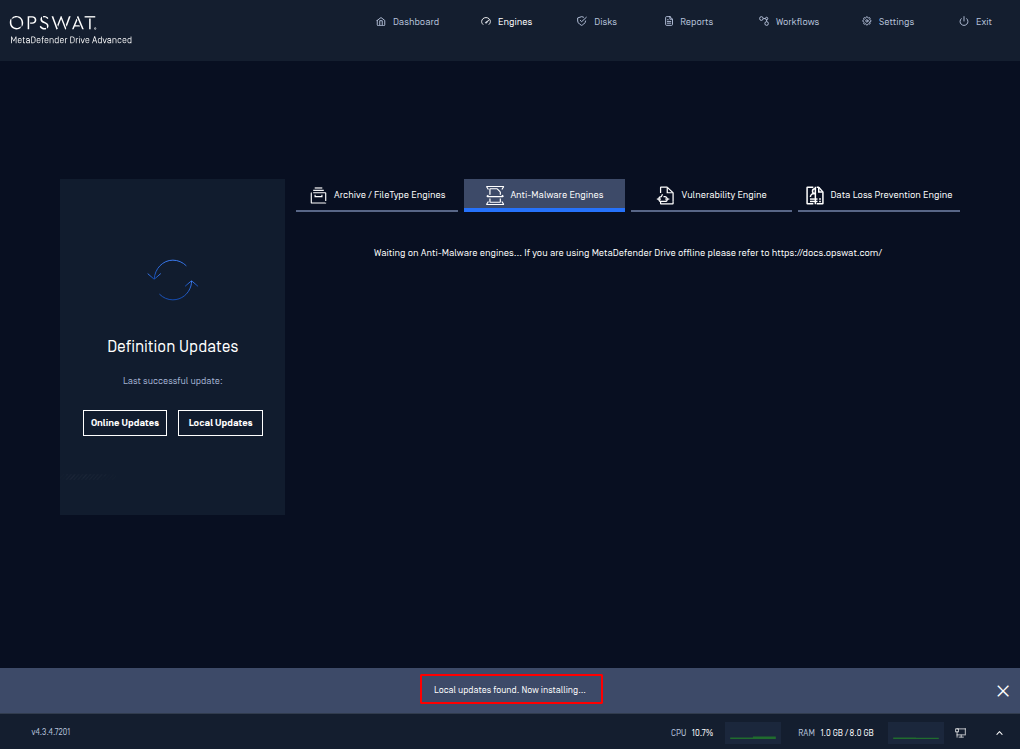Switch to Archive / FileType Engines tab
The width and height of the screenshot is (1020, 749).
pos(377,195)
